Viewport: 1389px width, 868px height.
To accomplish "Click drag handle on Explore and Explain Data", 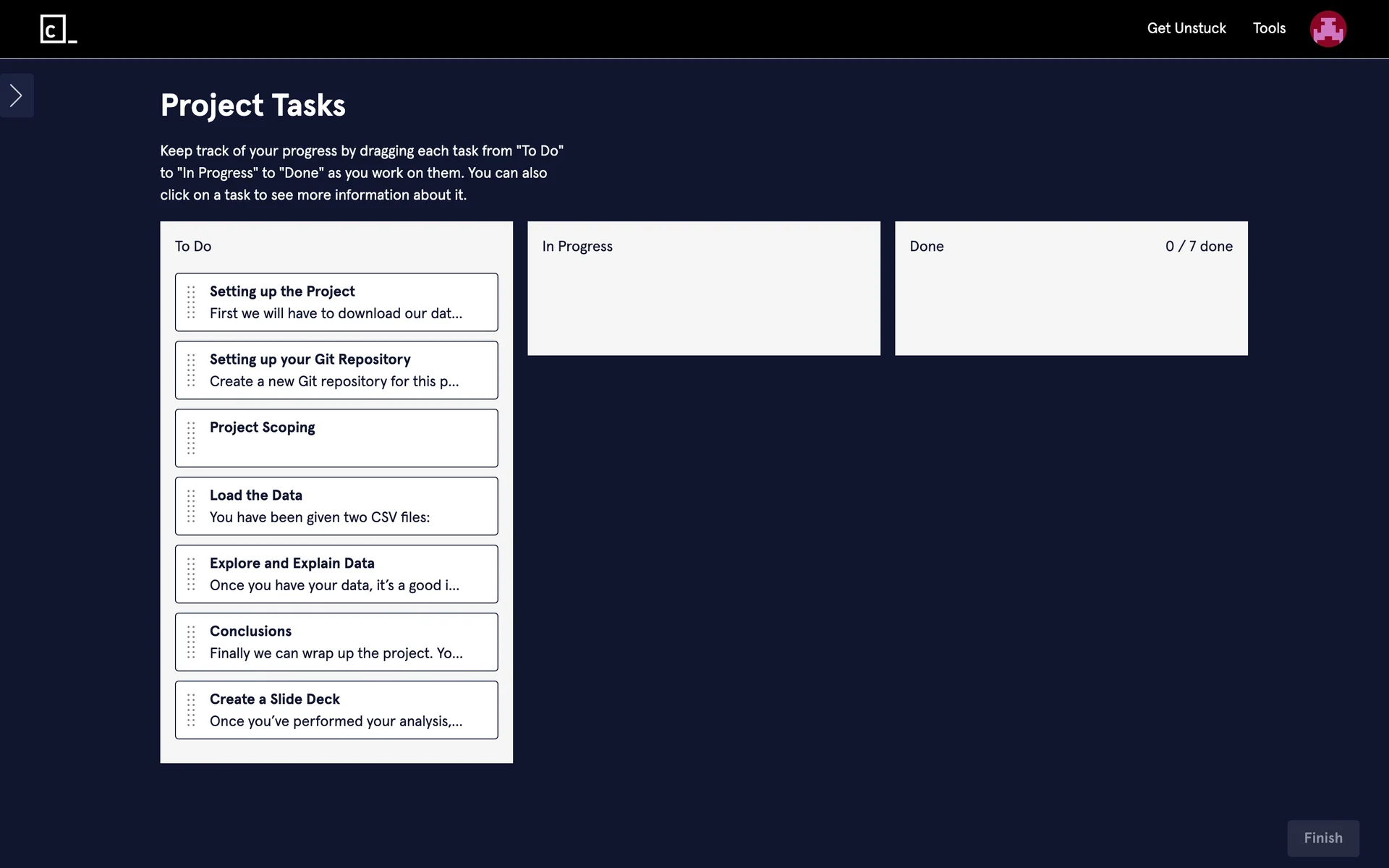I will pyautogui.click(x=191, y=574).
